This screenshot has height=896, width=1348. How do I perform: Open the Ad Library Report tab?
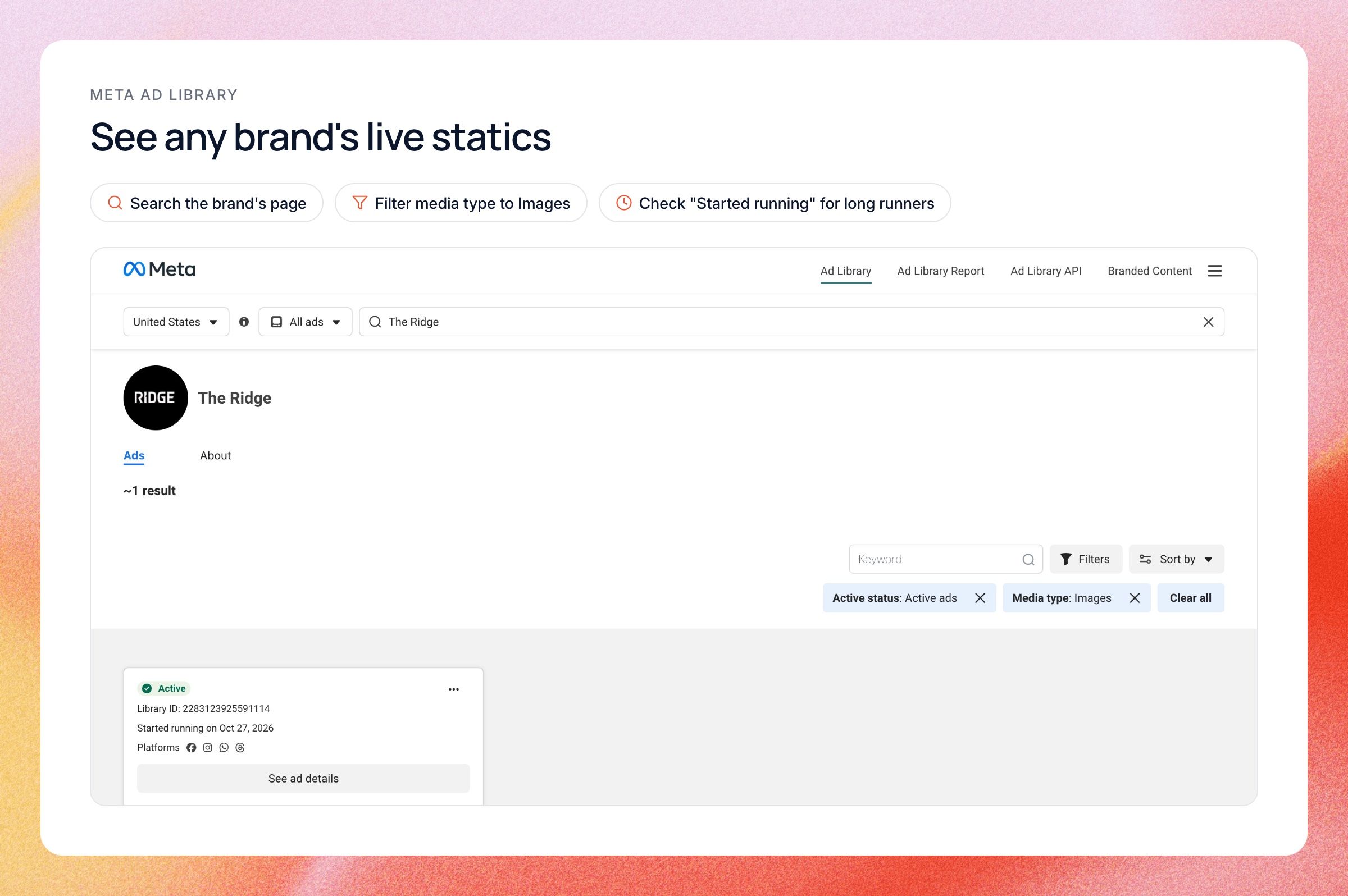coord(940,271)
